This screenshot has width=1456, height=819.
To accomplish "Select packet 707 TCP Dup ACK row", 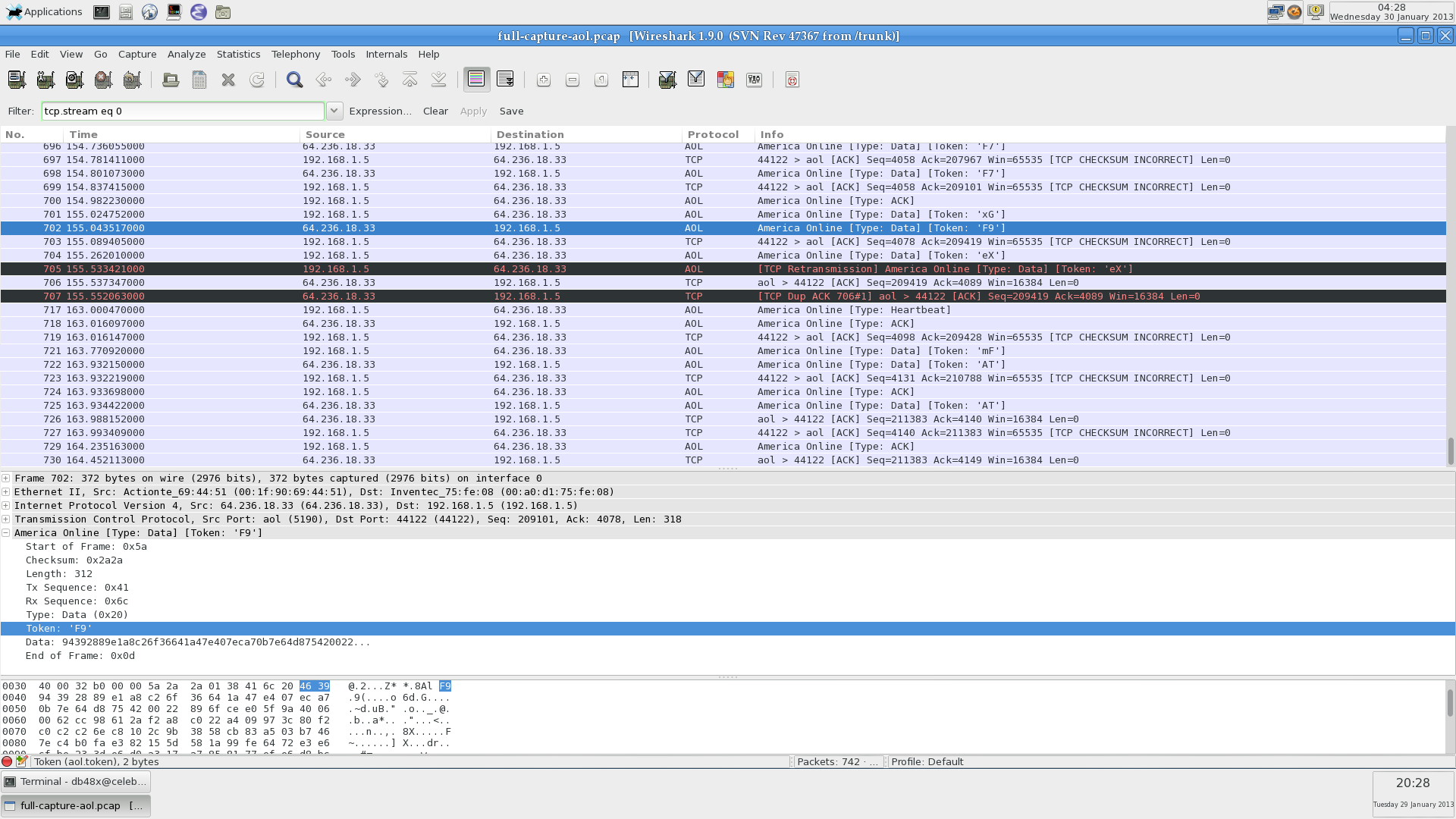I will (x=723, y=297).
